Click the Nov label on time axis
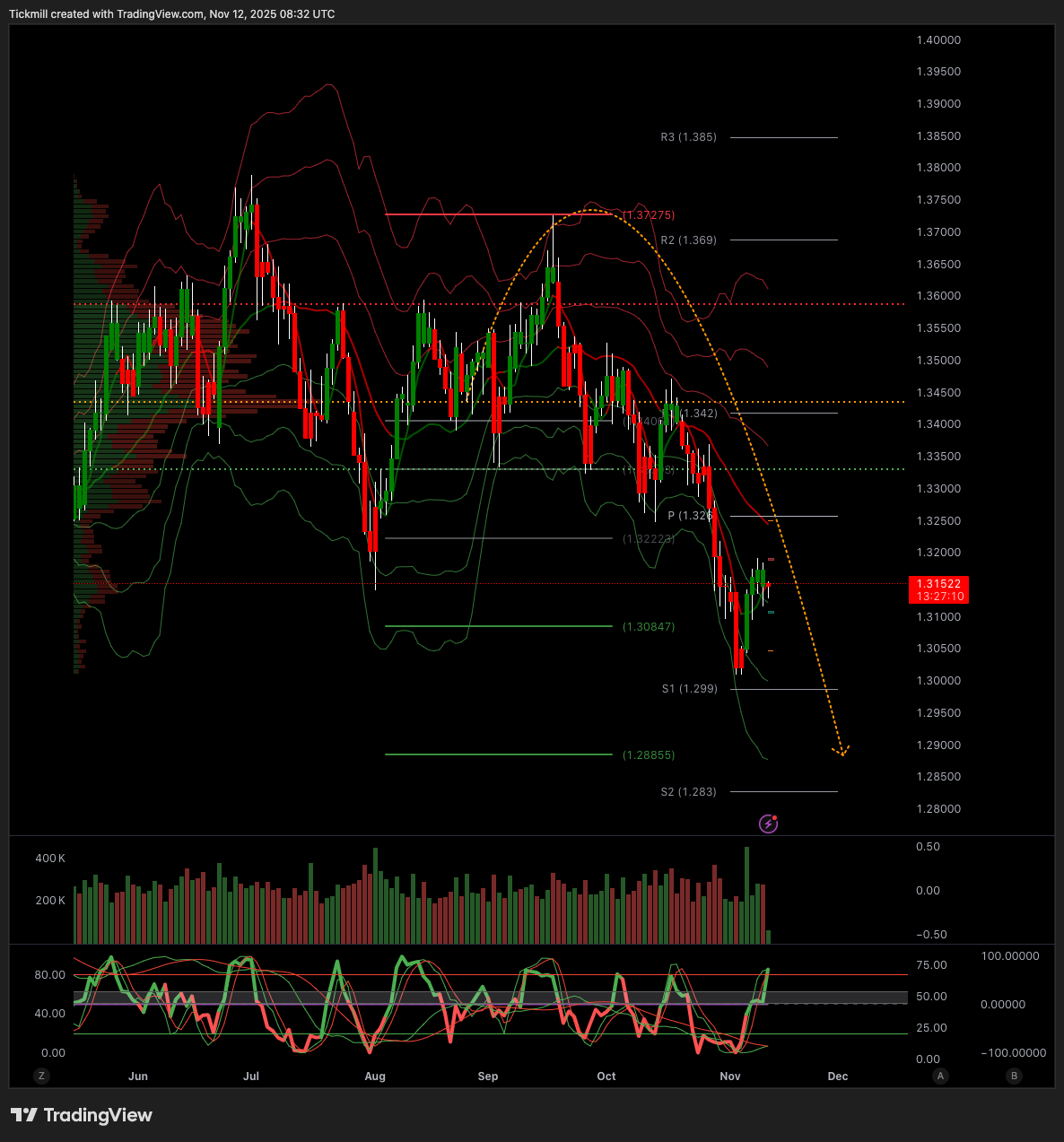Image resolution: width=1064 pixels, height=1142 pixels. pos(730,1076)
